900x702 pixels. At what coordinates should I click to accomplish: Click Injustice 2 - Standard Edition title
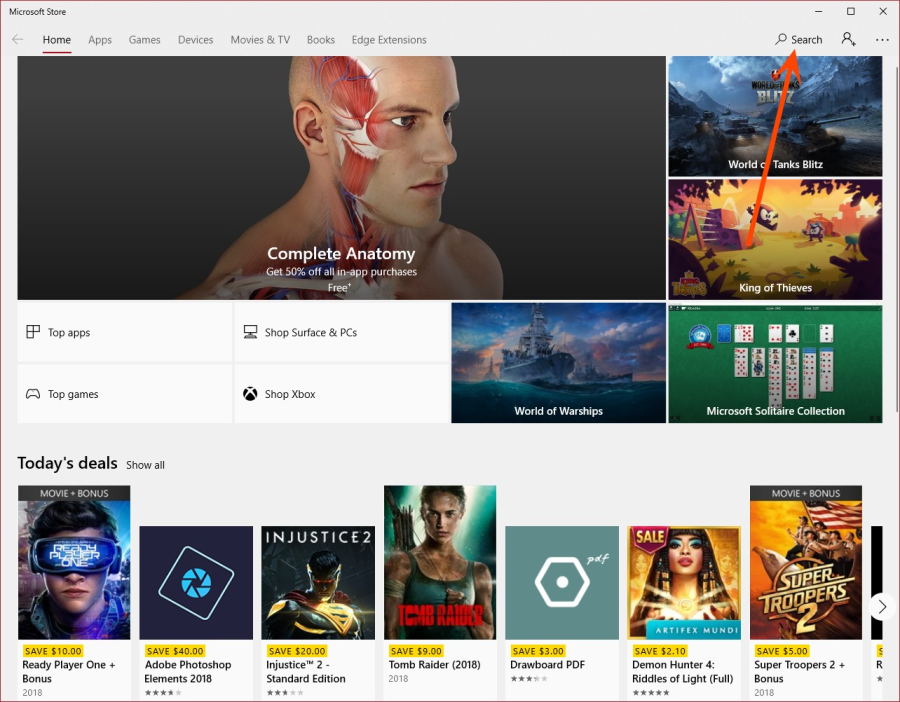coord(306,672)
